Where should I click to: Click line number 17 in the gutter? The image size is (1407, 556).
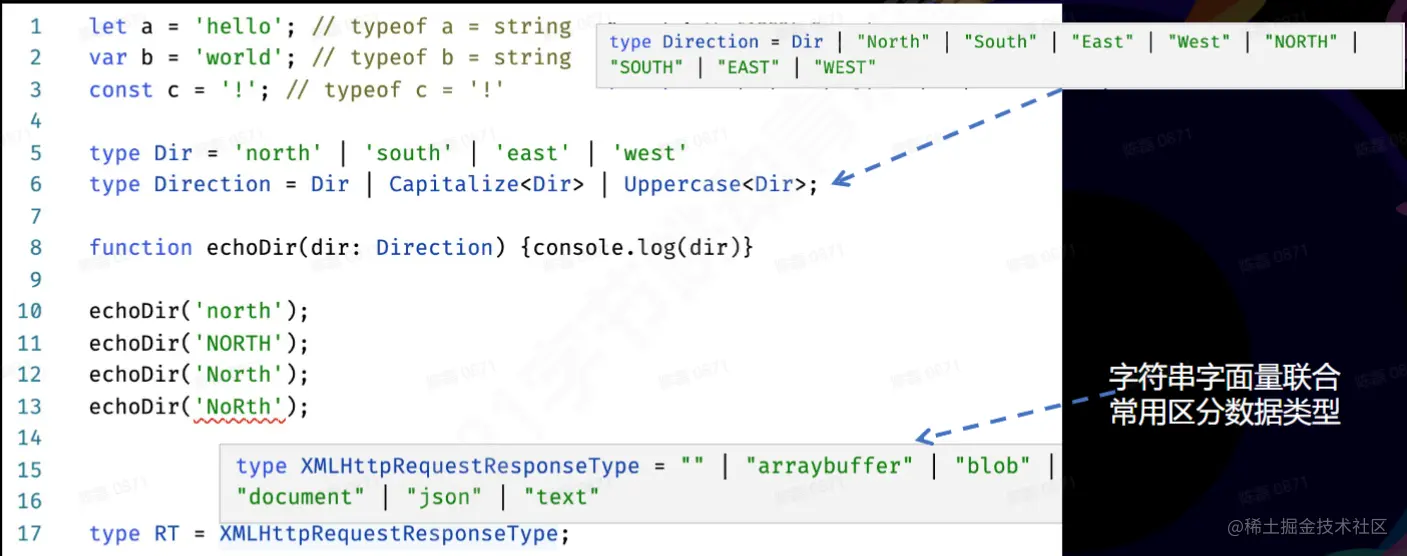(x=30, y=533)
